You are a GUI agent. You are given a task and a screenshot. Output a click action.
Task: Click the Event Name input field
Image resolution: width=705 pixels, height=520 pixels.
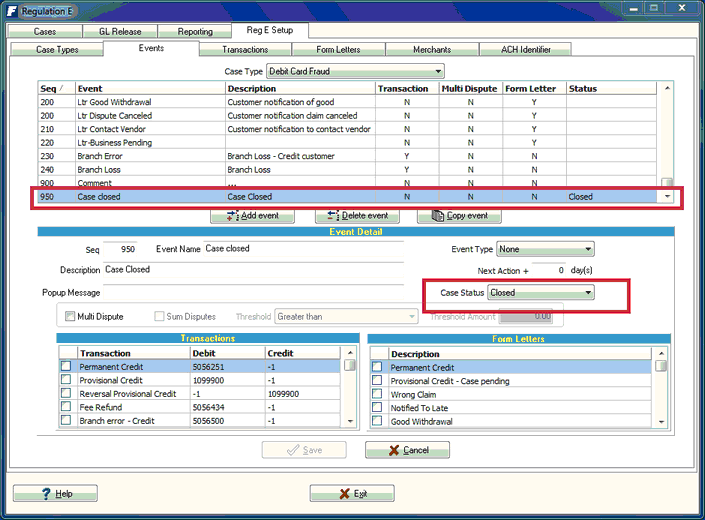click(303, 249)
